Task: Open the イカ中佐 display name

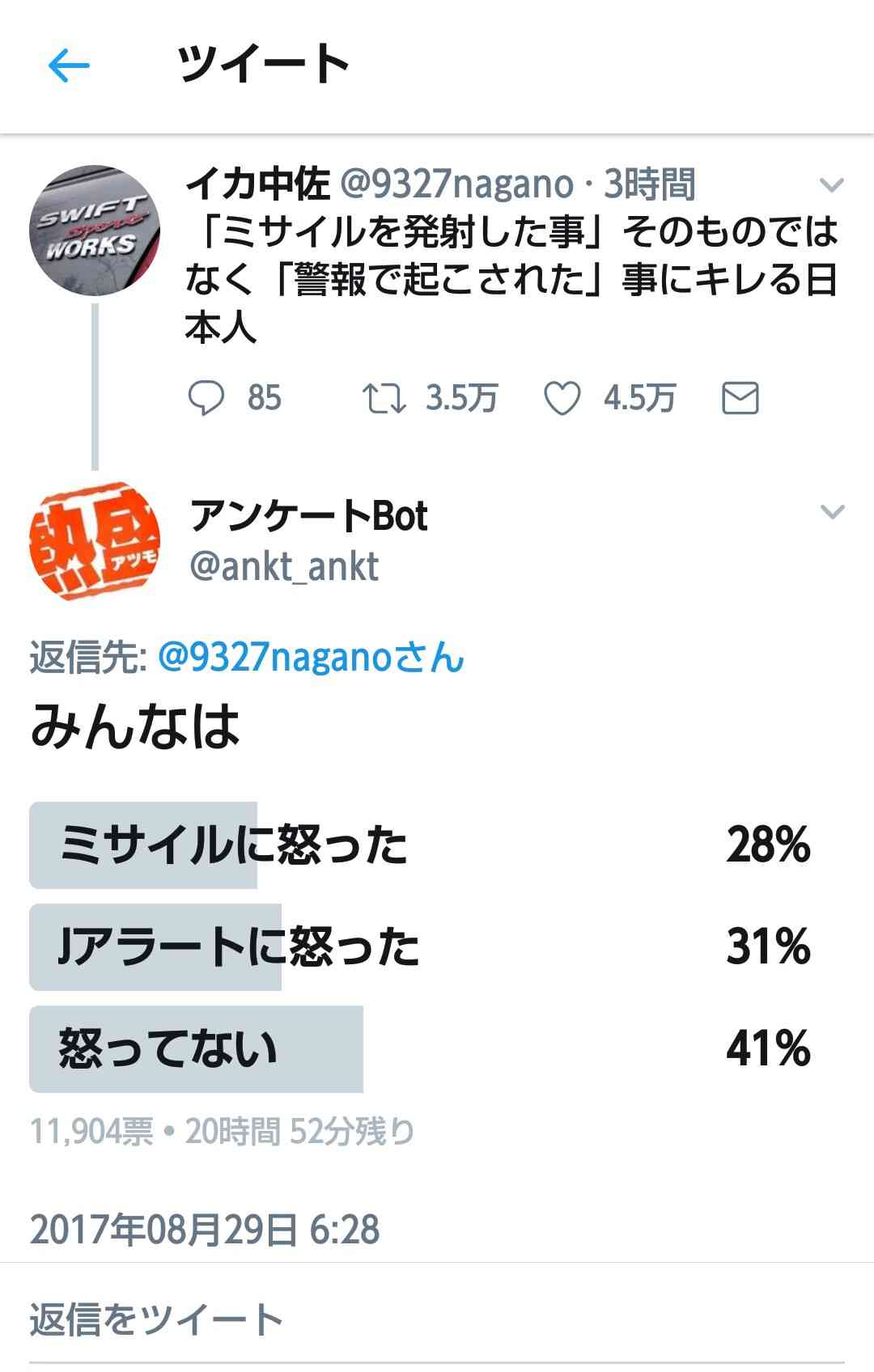Action: (x=258, y=185)
